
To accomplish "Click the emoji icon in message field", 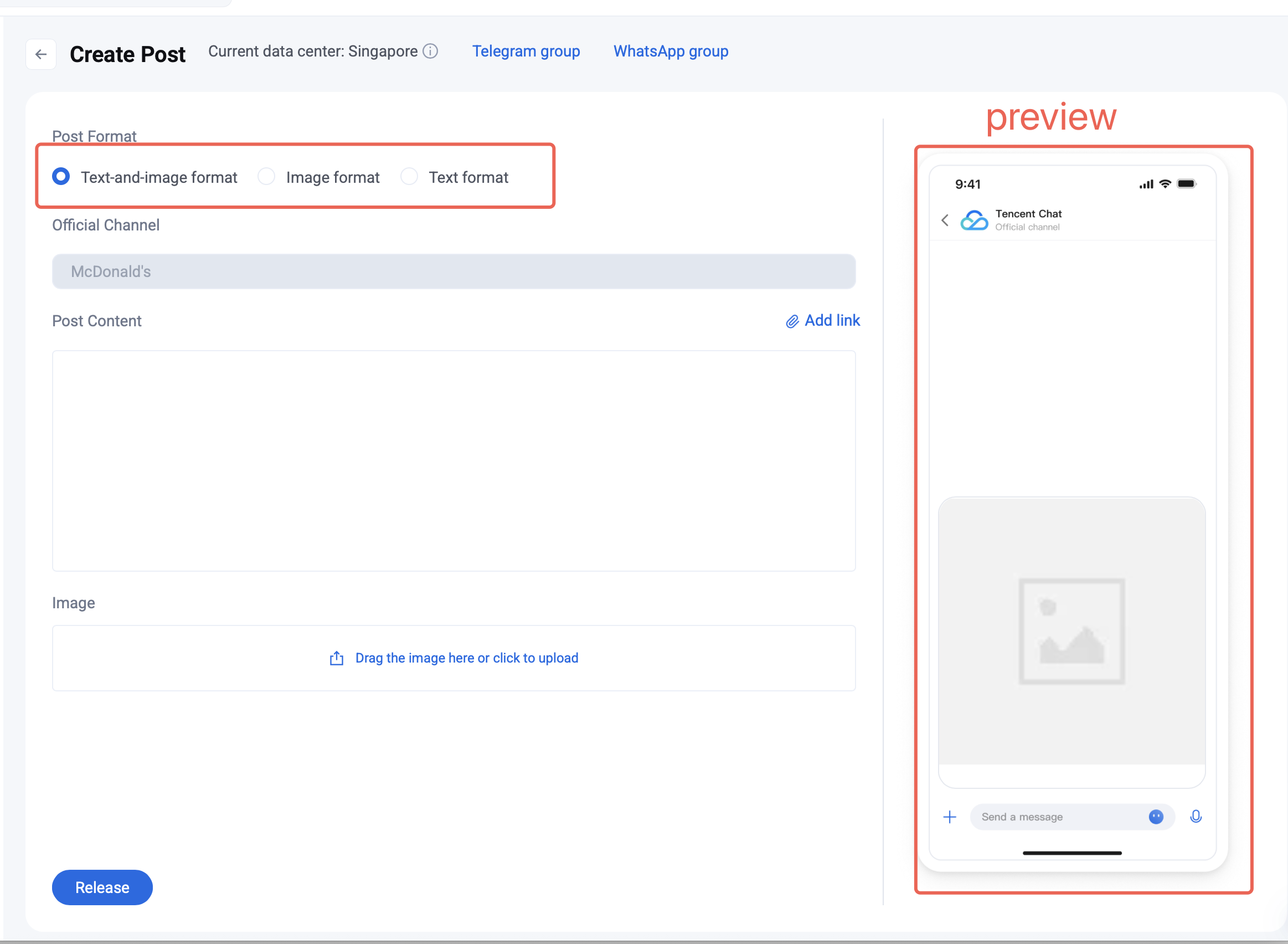I will [x=1156, y=817].
